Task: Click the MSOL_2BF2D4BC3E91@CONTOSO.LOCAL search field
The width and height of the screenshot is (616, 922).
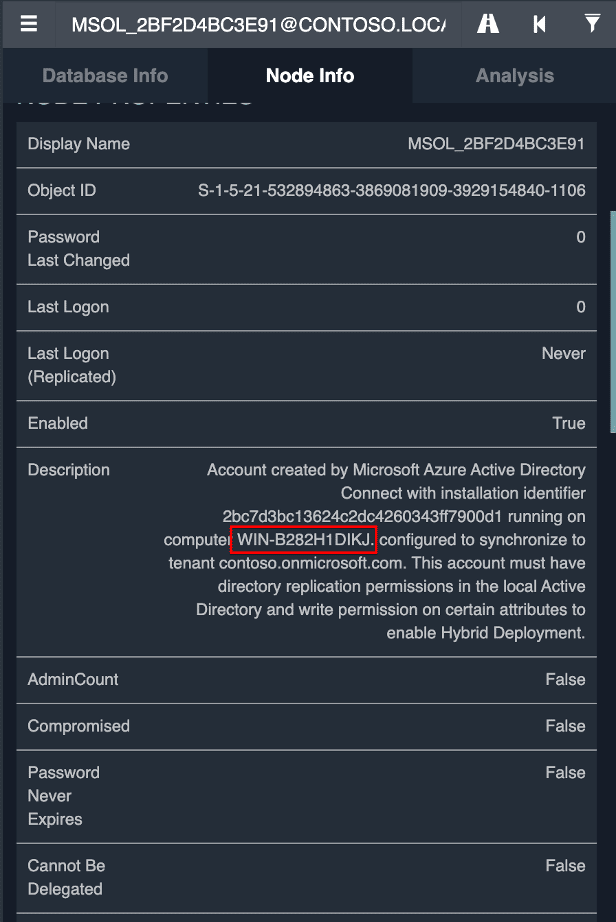Action: click(258, 24)
